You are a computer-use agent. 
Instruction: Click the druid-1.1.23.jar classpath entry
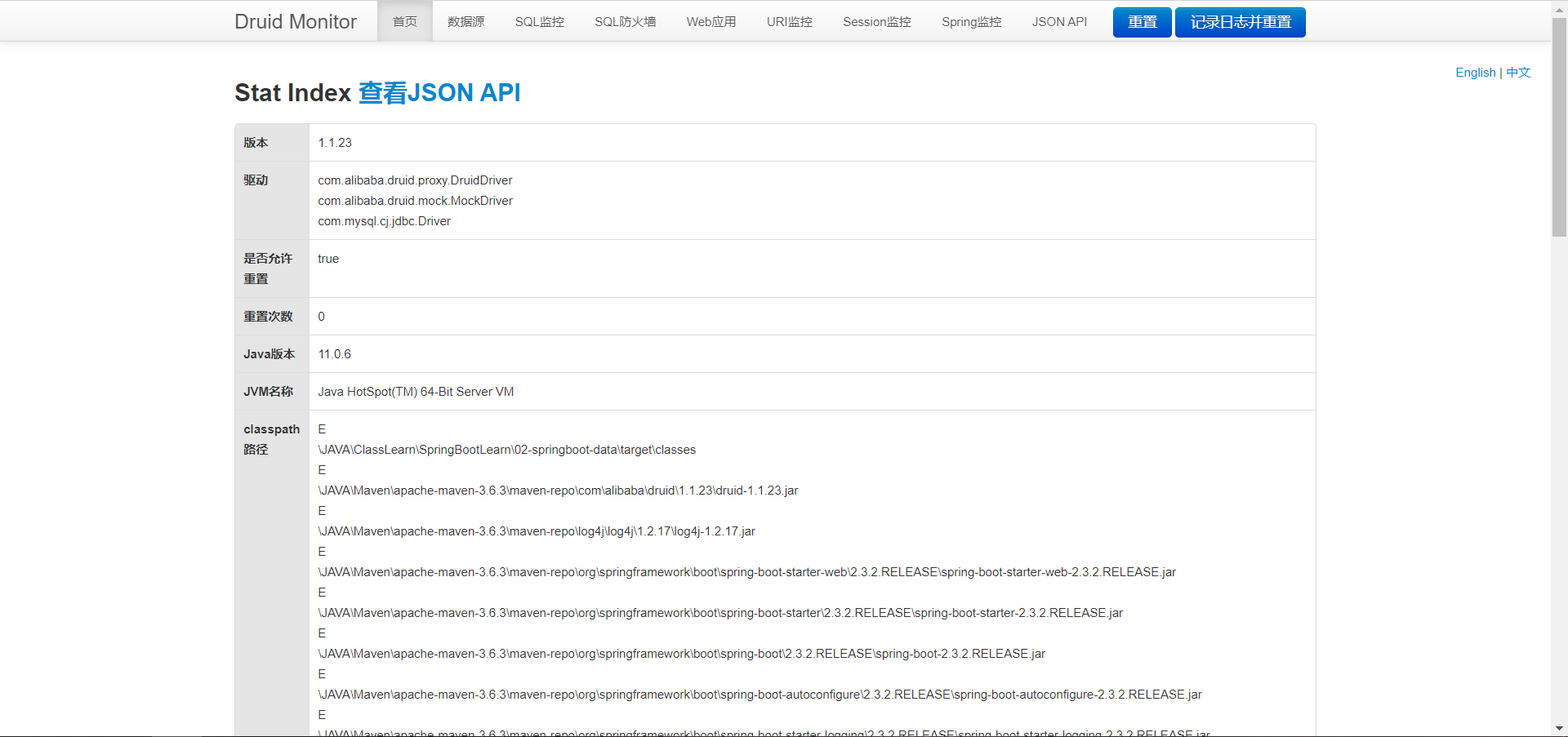(x=558, y=491)
